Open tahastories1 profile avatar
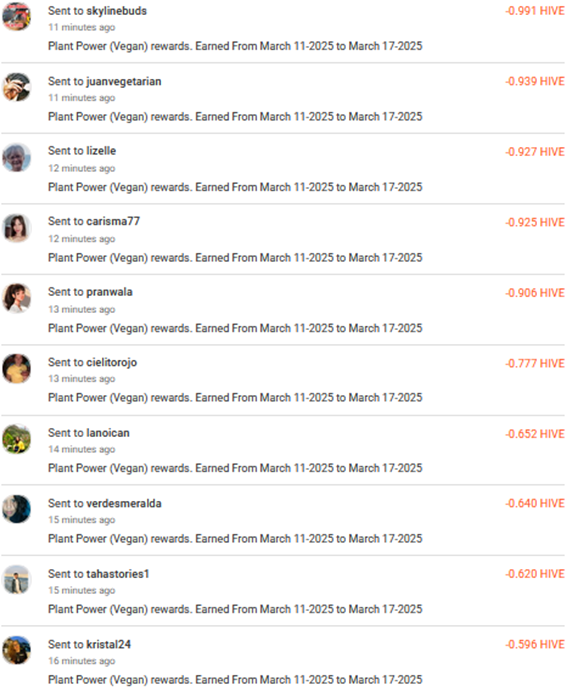The image size is (567, 692). click(17, 580)
